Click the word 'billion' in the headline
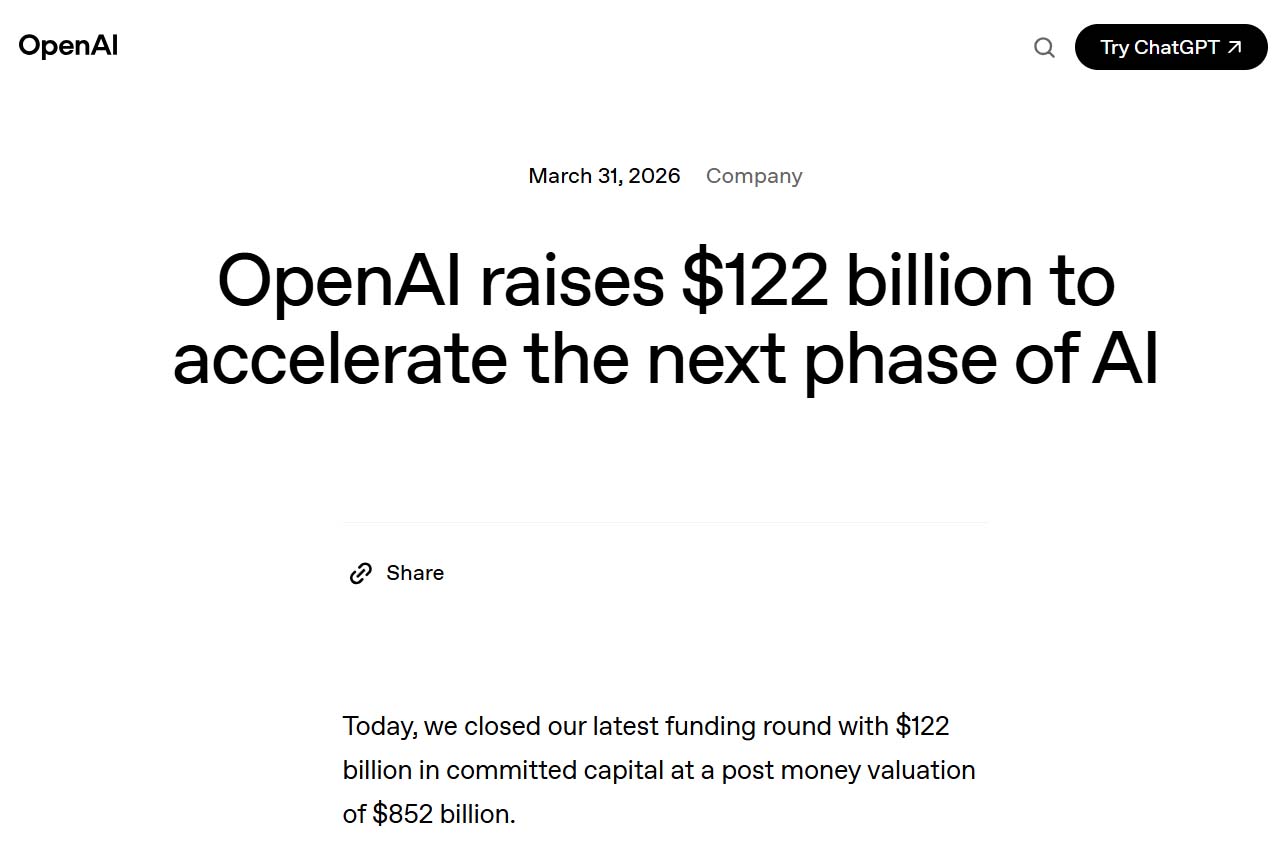Image resolution: width=1272 pixels, height=848 pixels. click(939, 280)
